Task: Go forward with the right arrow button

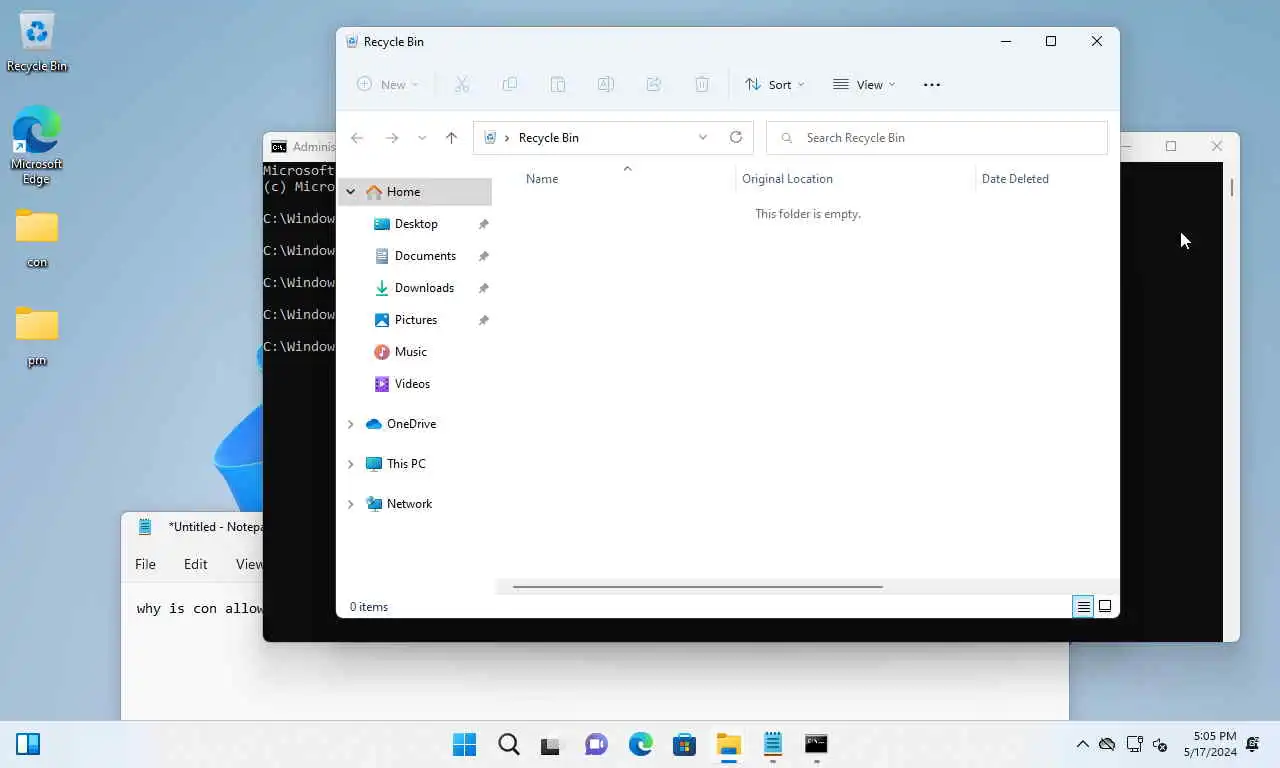Action: pos(392,138)
